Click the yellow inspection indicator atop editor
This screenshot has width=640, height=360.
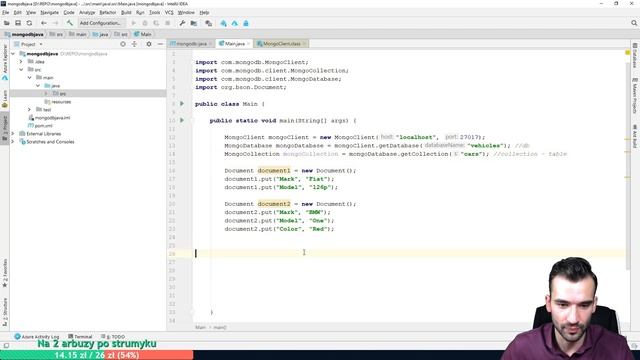tap(627, 53)
